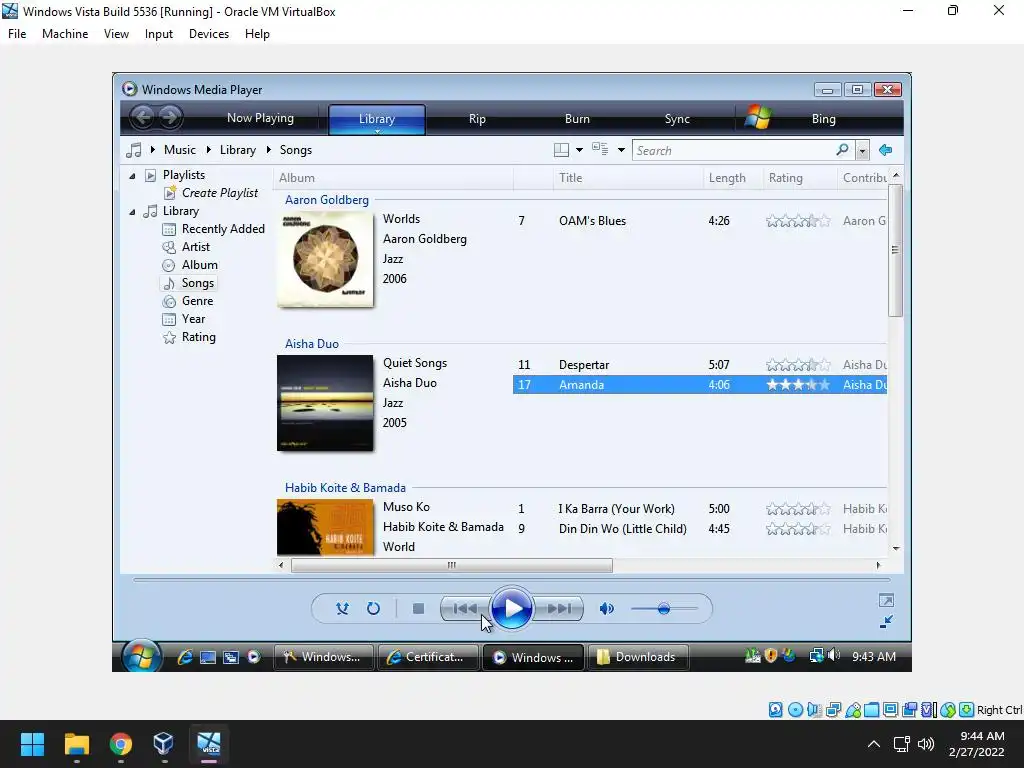Click the seek bar above the playback controls

coord(511,579)
